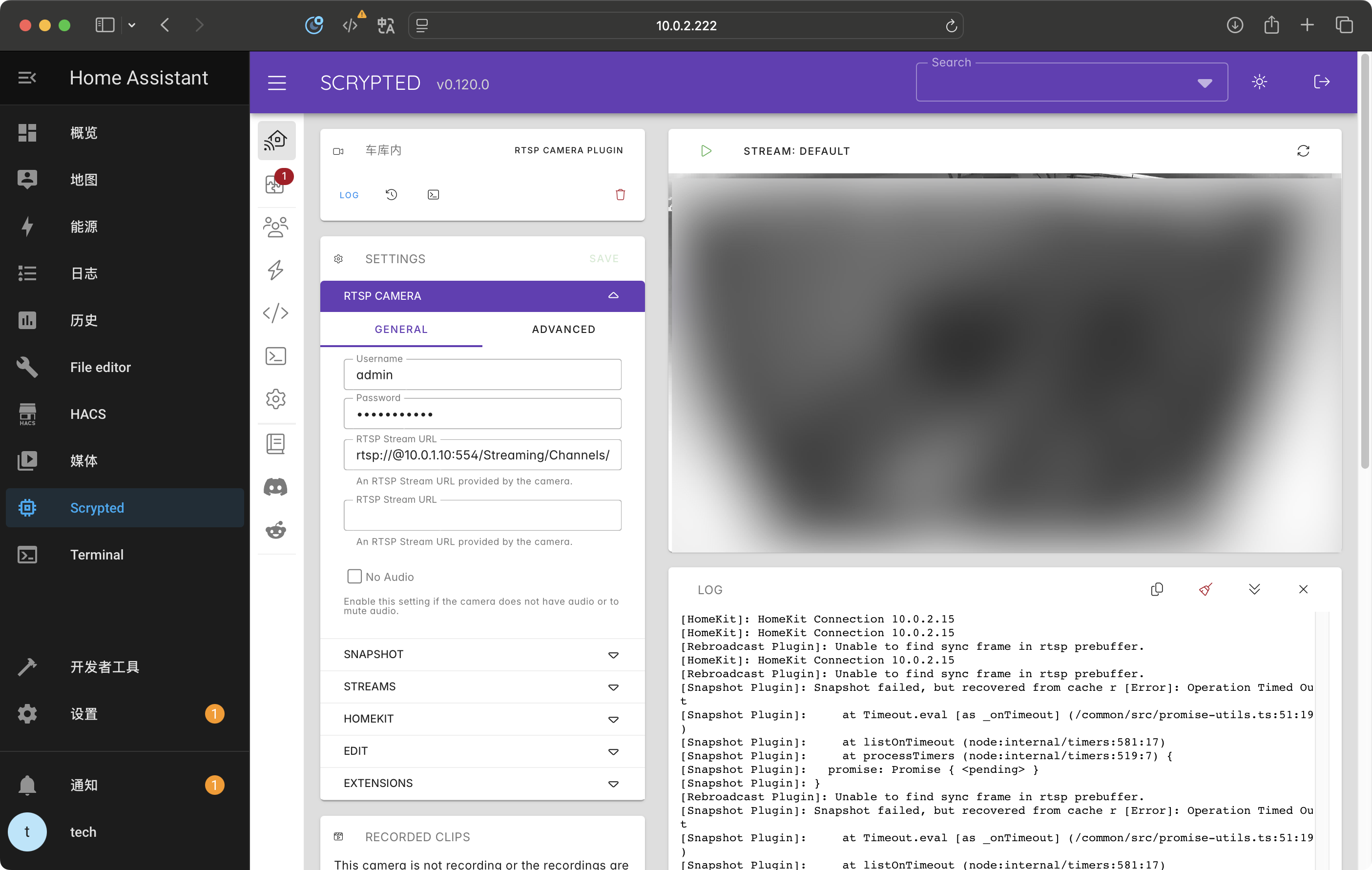Open Safari sidebar options dropdown
The width and height of the screenshot is (1372, 870).
pyautogui.click(x=132, y=25)
